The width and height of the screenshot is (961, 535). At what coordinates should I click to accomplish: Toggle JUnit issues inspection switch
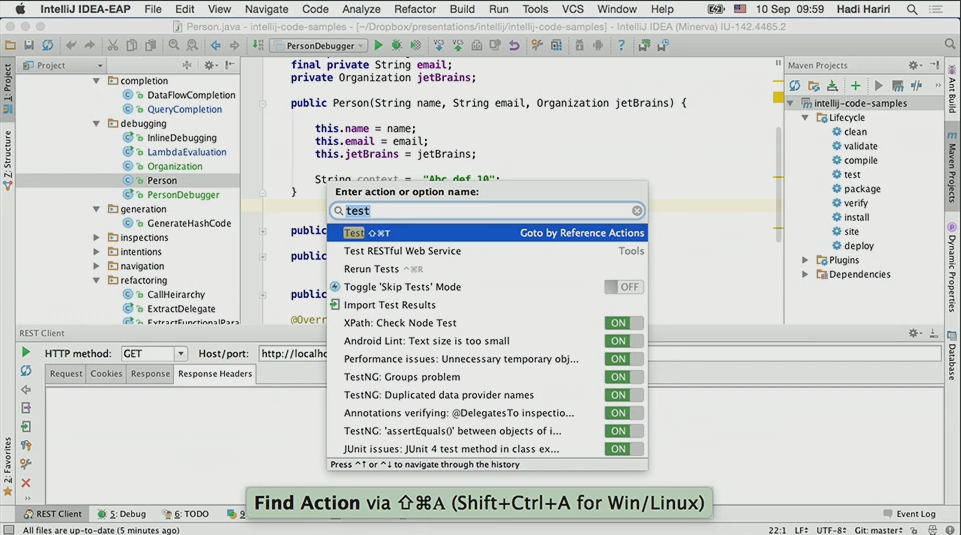click(x=623, y=449)
